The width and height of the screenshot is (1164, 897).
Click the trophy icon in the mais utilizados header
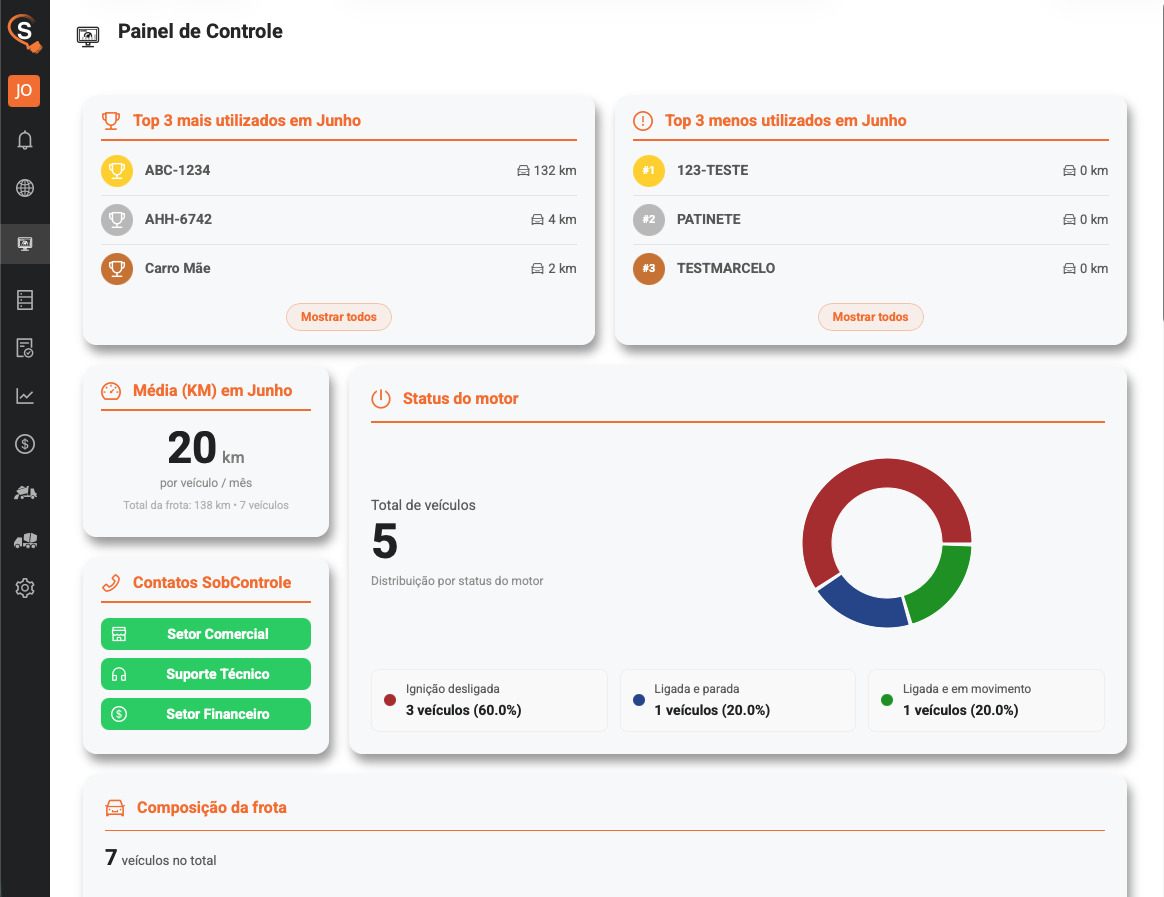point(111,120)
